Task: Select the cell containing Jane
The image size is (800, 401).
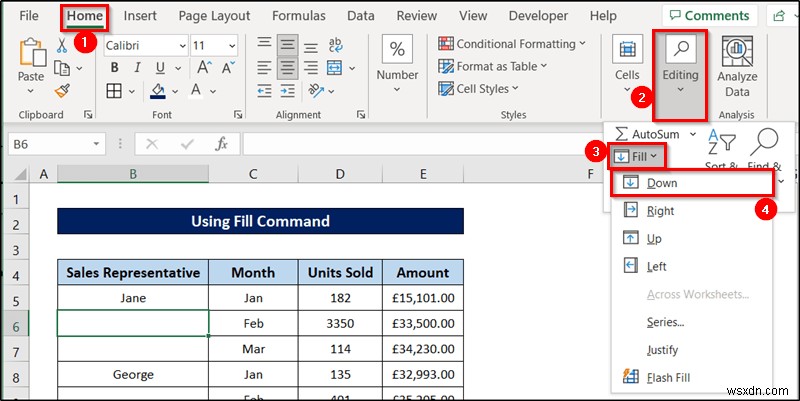Action: pos(133,297)
